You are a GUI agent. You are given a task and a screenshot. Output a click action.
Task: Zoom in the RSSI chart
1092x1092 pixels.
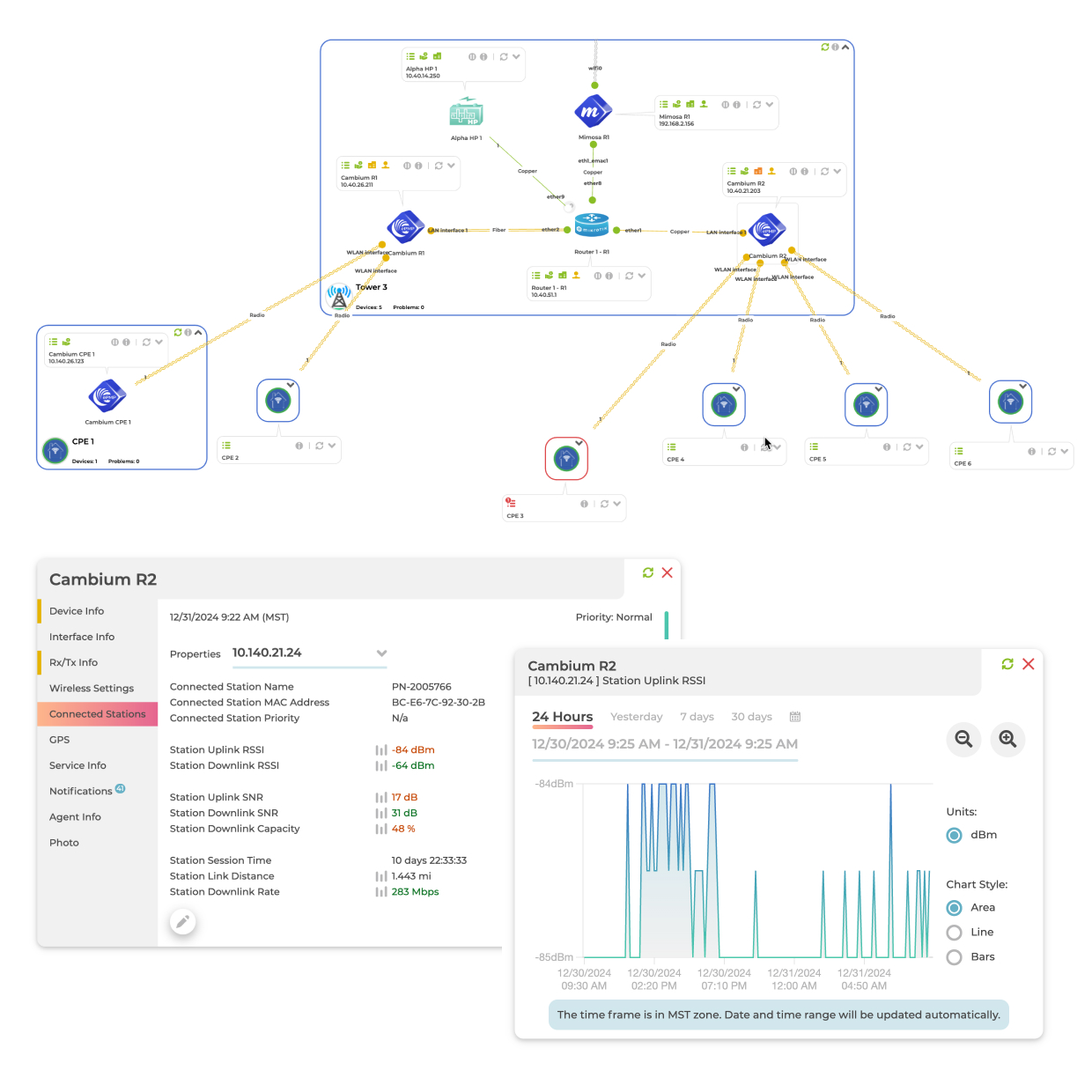(1007, 740)
